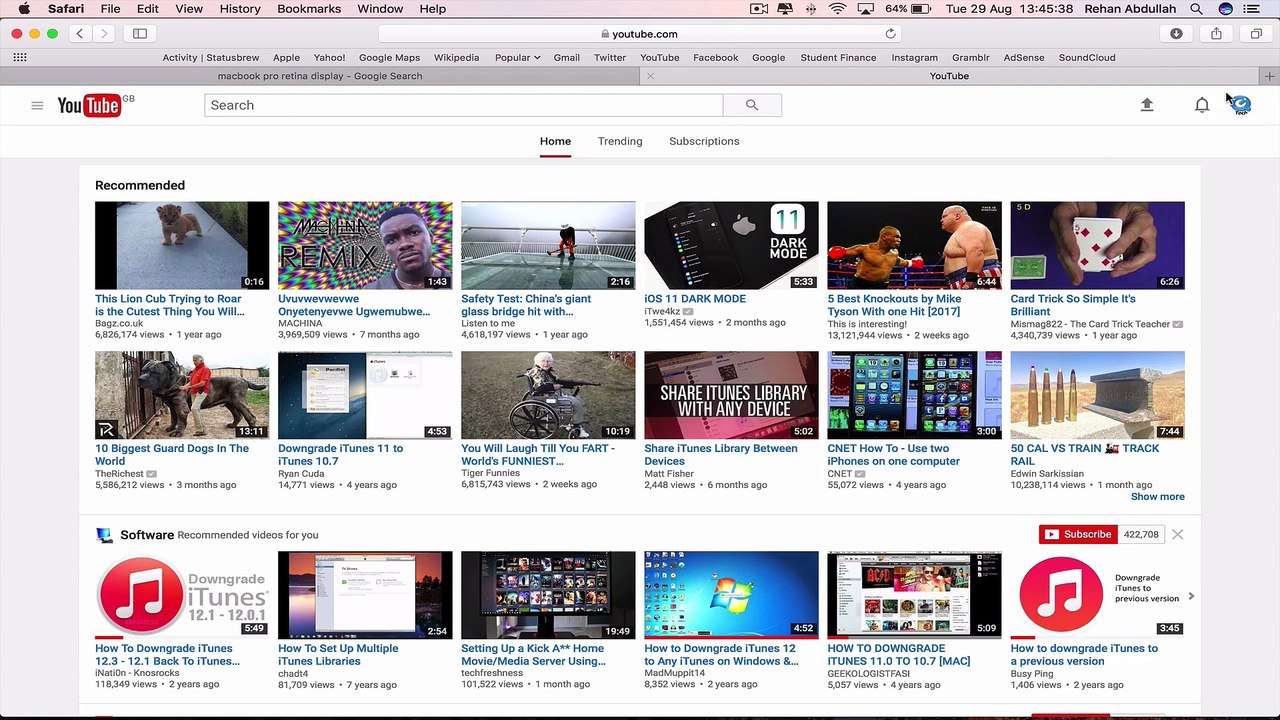Open Wi-Fi status in menu bar
This screenshot has height=720, width=1280.
pos(837,9)
